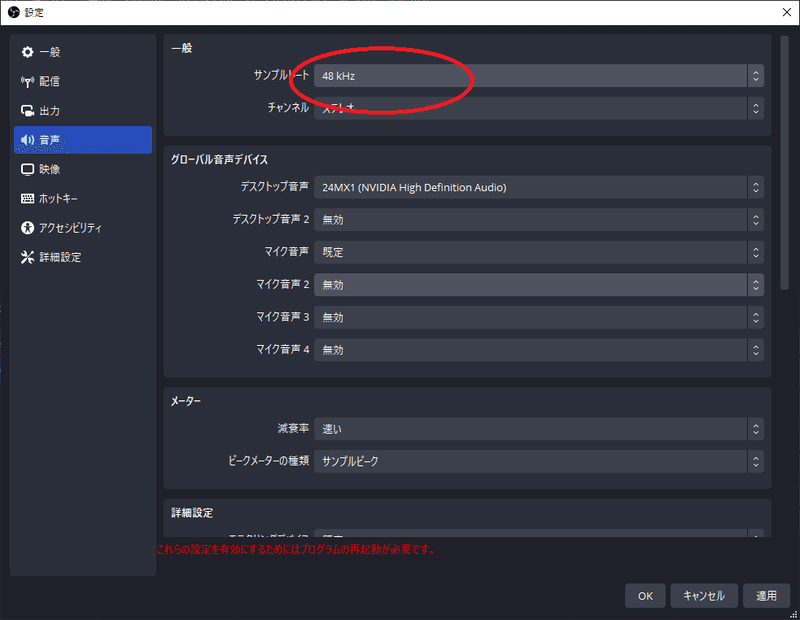Viewport: 800px width, 620px height.
Task: Click the 減衰率 dropdown arrow
Action: click(x=756, y=429)
